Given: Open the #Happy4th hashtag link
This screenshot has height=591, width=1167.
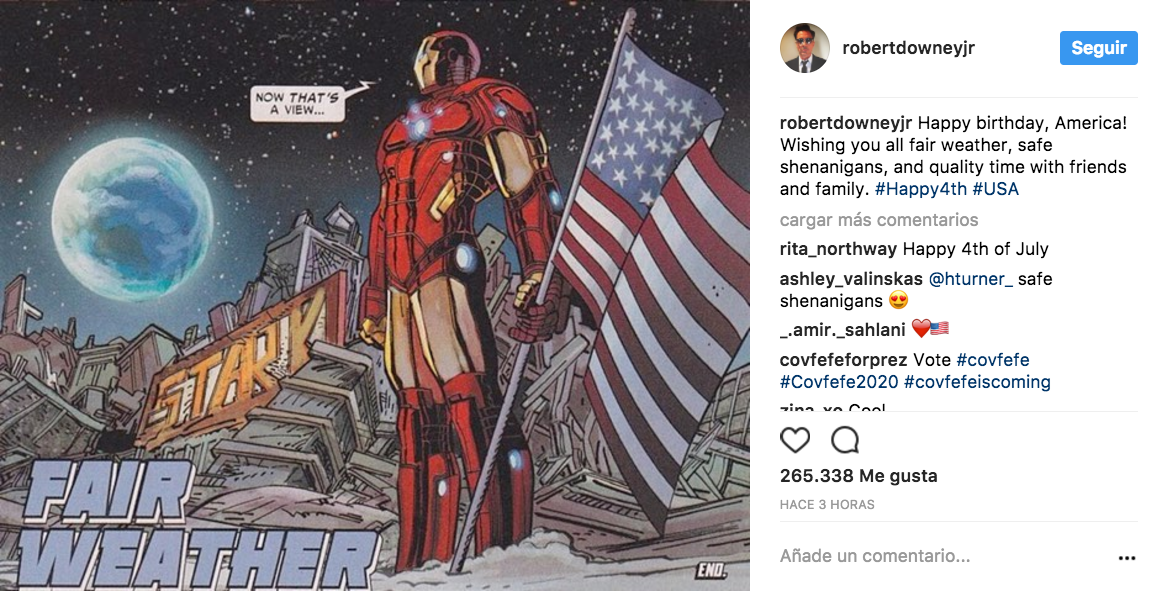Looking at the screenshot, I should coord(921,189).
